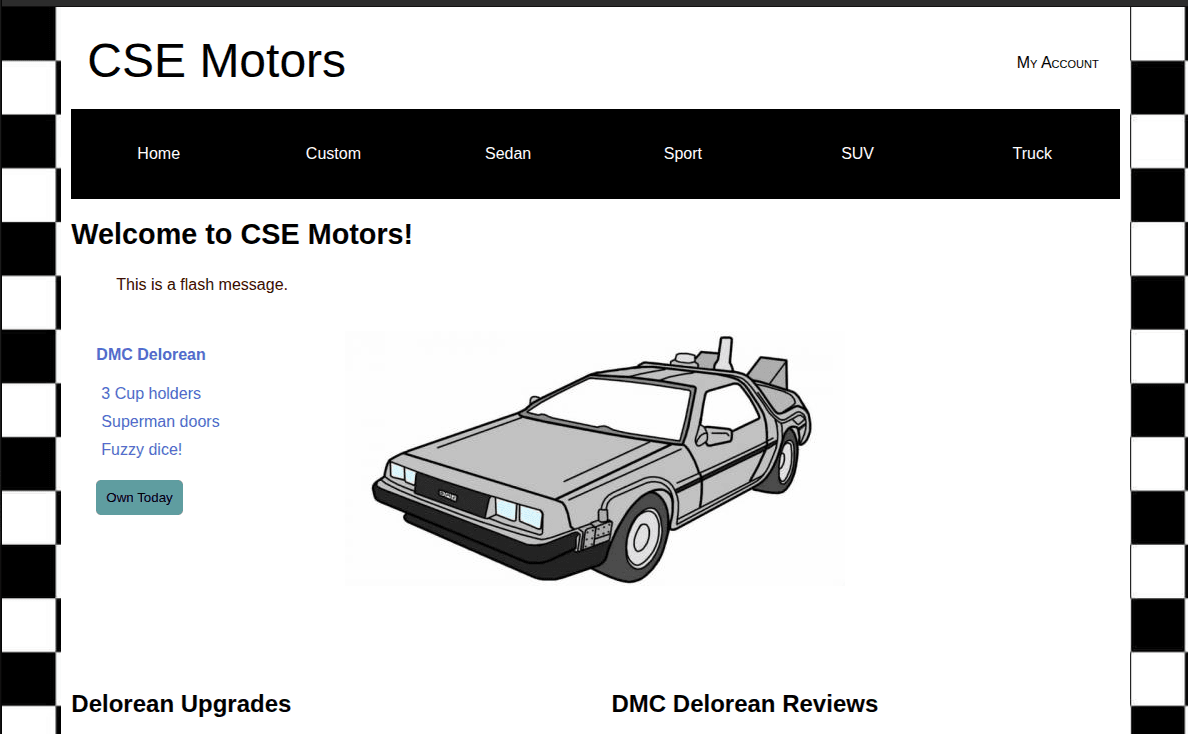Click the Superman doors feature link

[160, 421]
